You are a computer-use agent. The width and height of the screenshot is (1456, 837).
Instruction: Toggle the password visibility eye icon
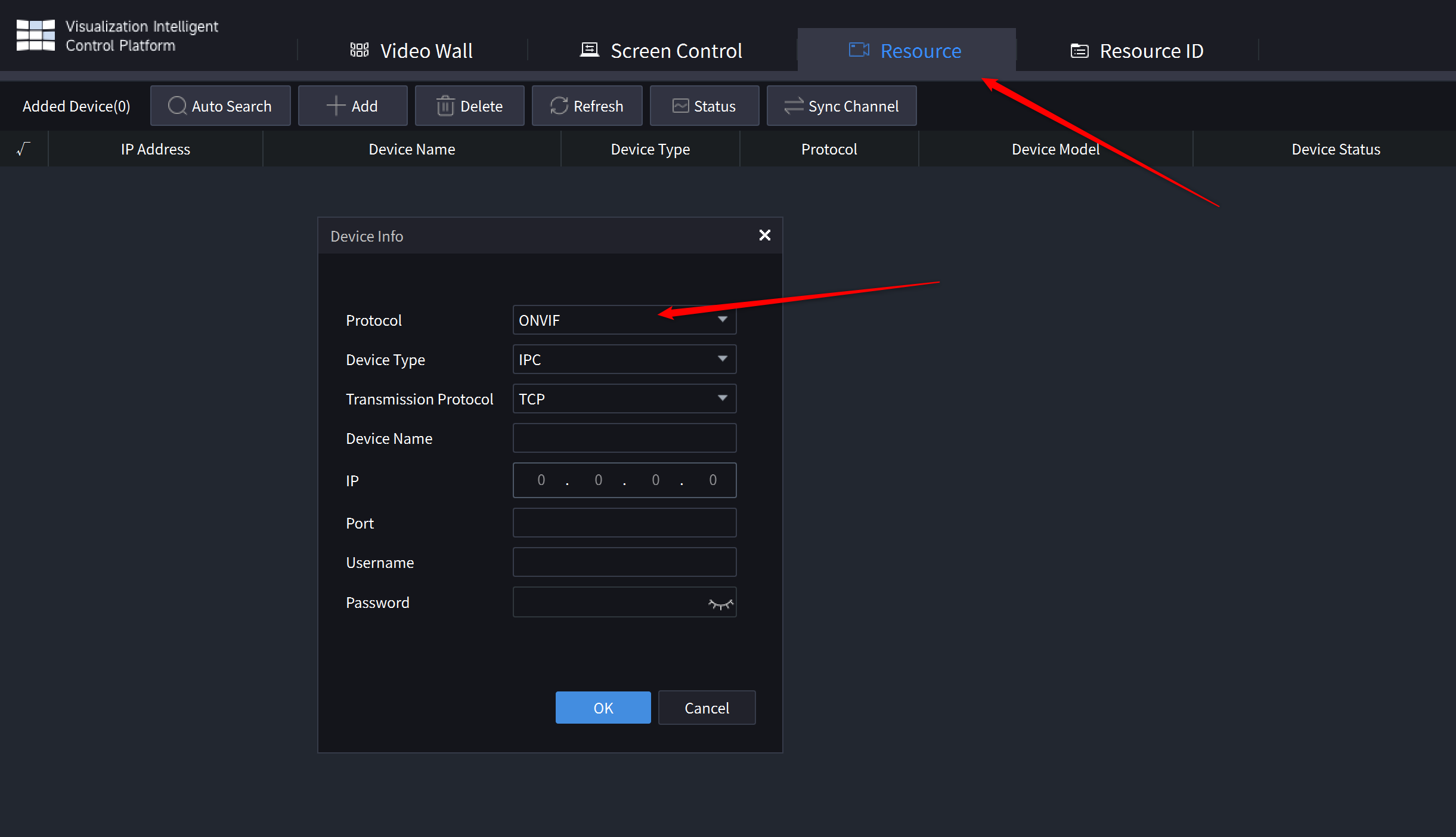(x=720, y=603)
